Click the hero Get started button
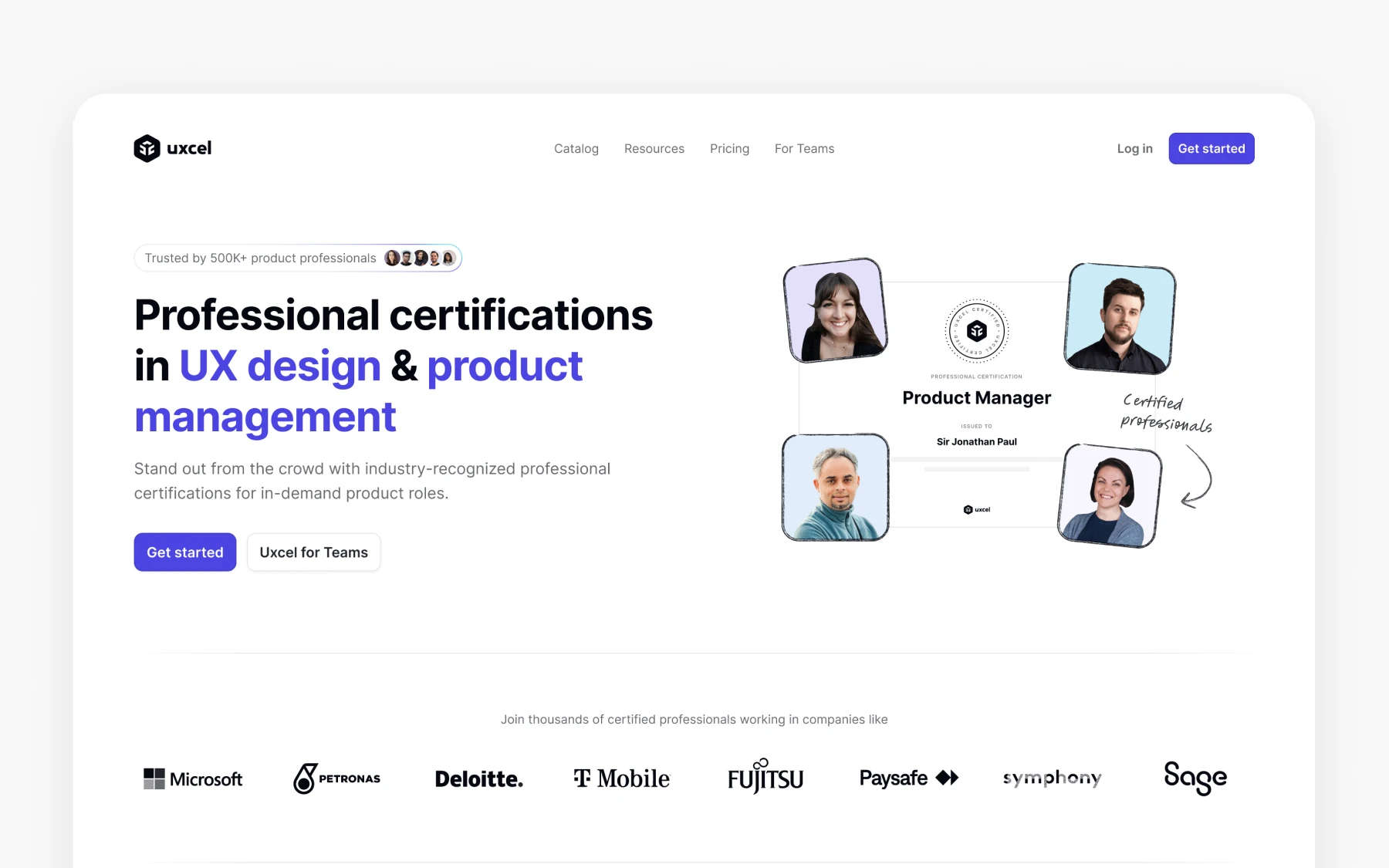The width and height of the screenshot is (1389, 868). pos(185,552)
